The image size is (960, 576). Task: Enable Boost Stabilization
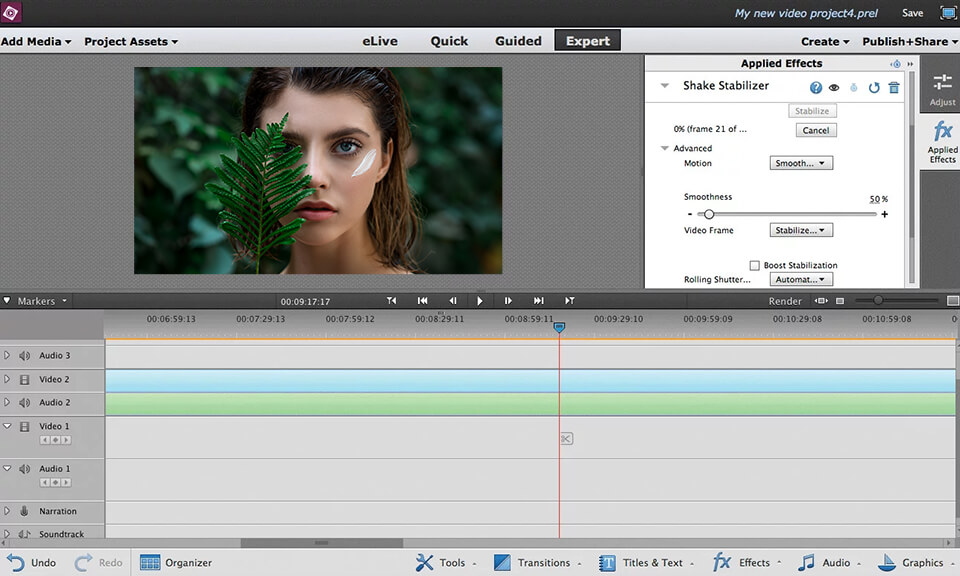(756, 264)
